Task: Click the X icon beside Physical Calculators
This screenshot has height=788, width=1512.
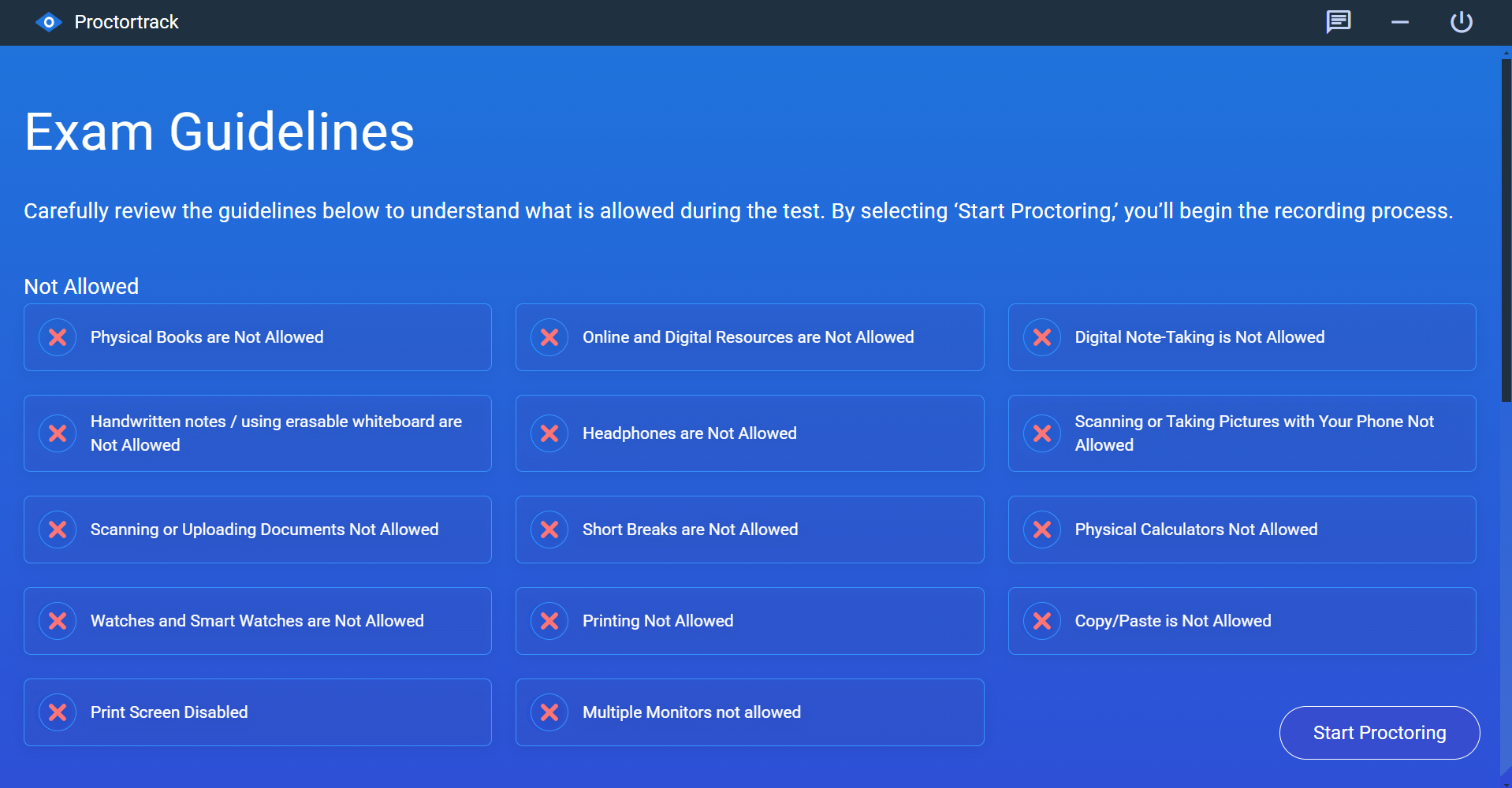Action: point(1042,530)
